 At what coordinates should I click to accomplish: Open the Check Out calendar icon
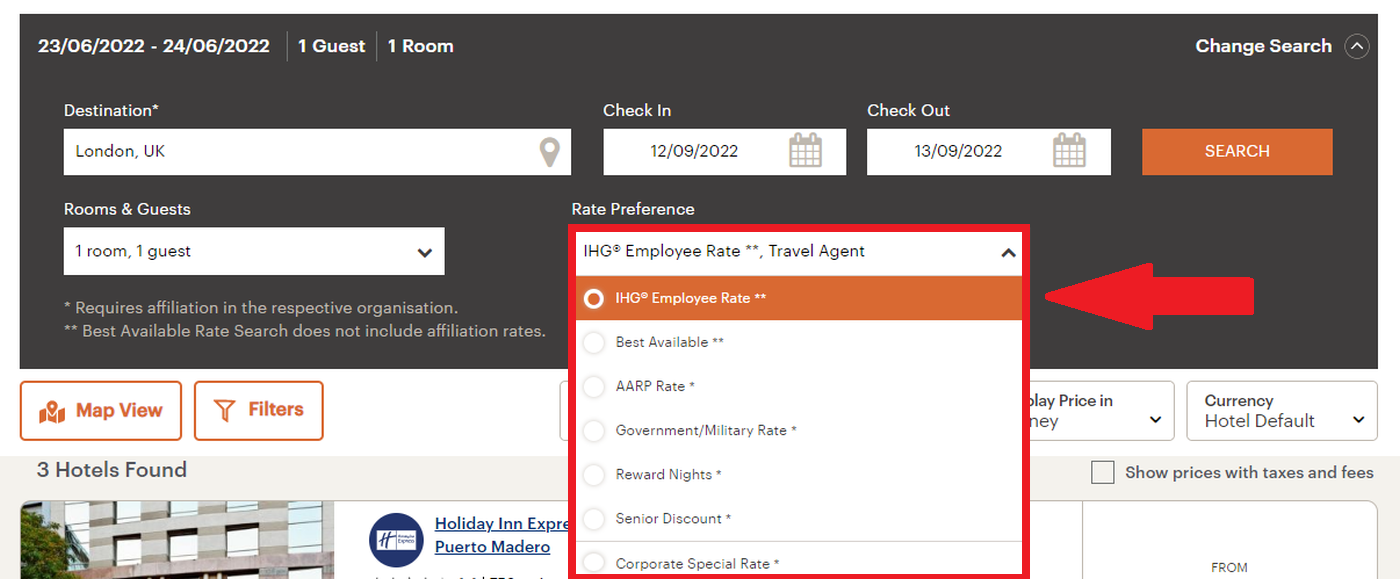coord(1069,152)
